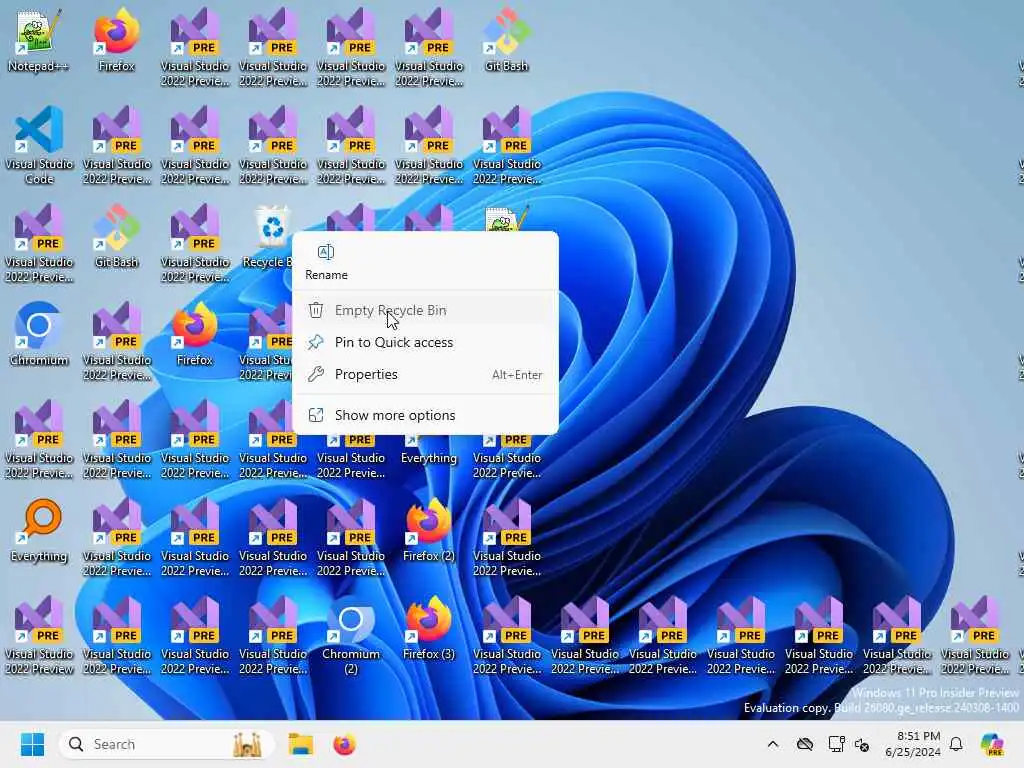Choose Empty Recycle Bin from the menu
The height and width of the screenshot is (768, 1024).
[425, 310]
